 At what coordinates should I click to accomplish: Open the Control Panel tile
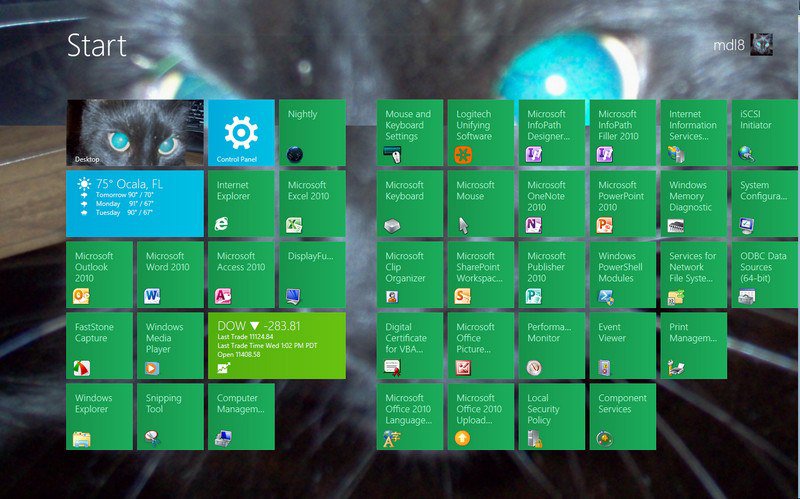tap(241, 133)
